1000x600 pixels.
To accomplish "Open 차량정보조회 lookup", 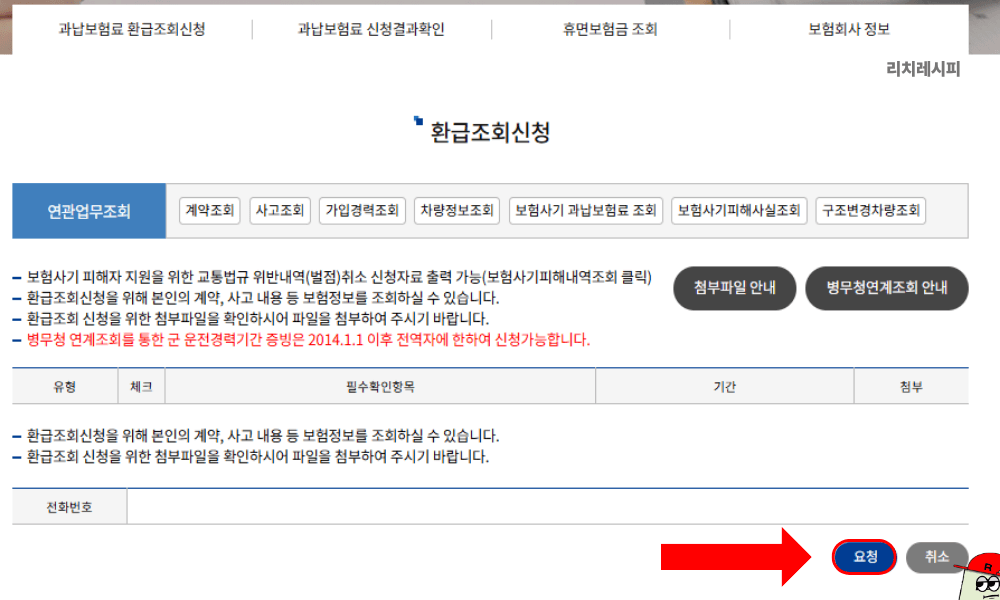I will point(456,211).
